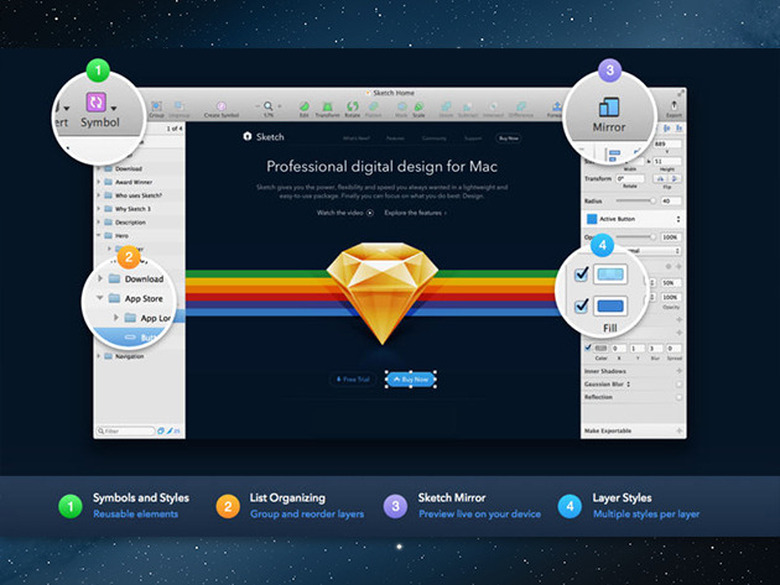Click the Export icon in the toolbar
Viewport: 780px width, 585px height.
pyautogui.click(x=673, y=105)
